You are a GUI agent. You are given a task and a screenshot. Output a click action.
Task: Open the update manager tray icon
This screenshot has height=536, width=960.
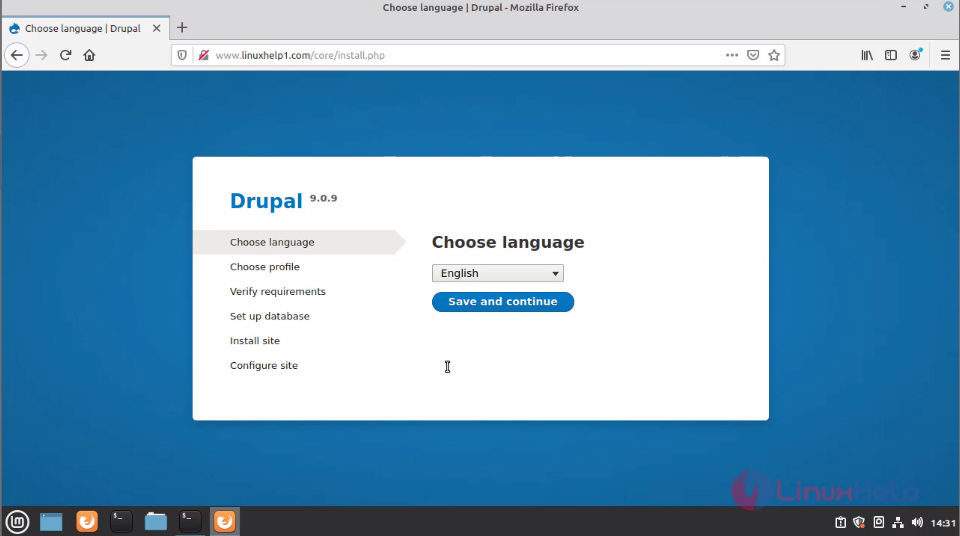point(879,523)
